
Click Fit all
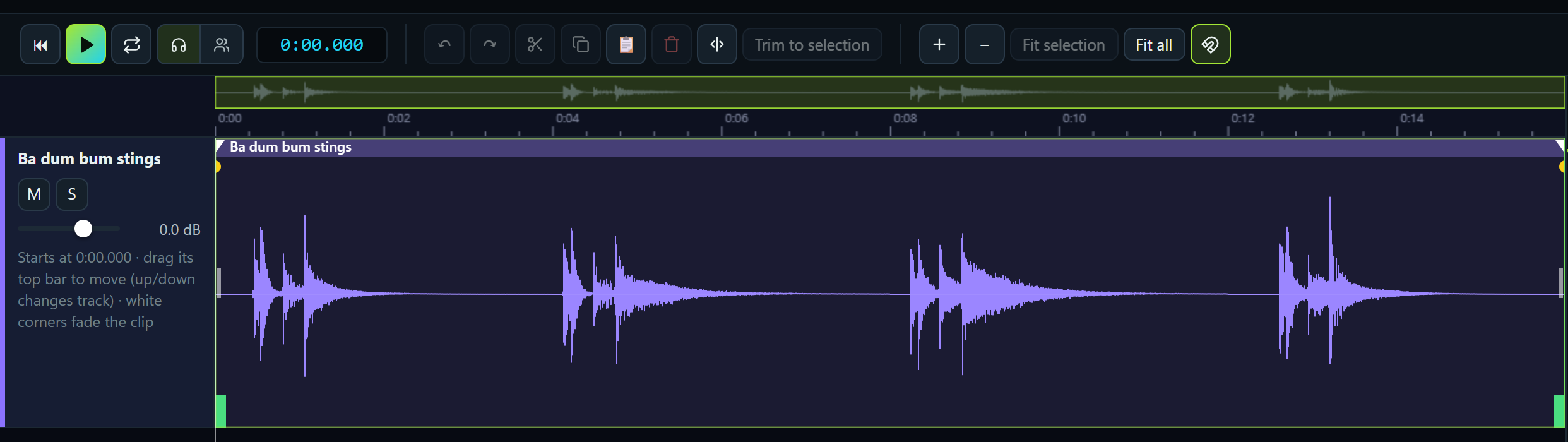1155,45
